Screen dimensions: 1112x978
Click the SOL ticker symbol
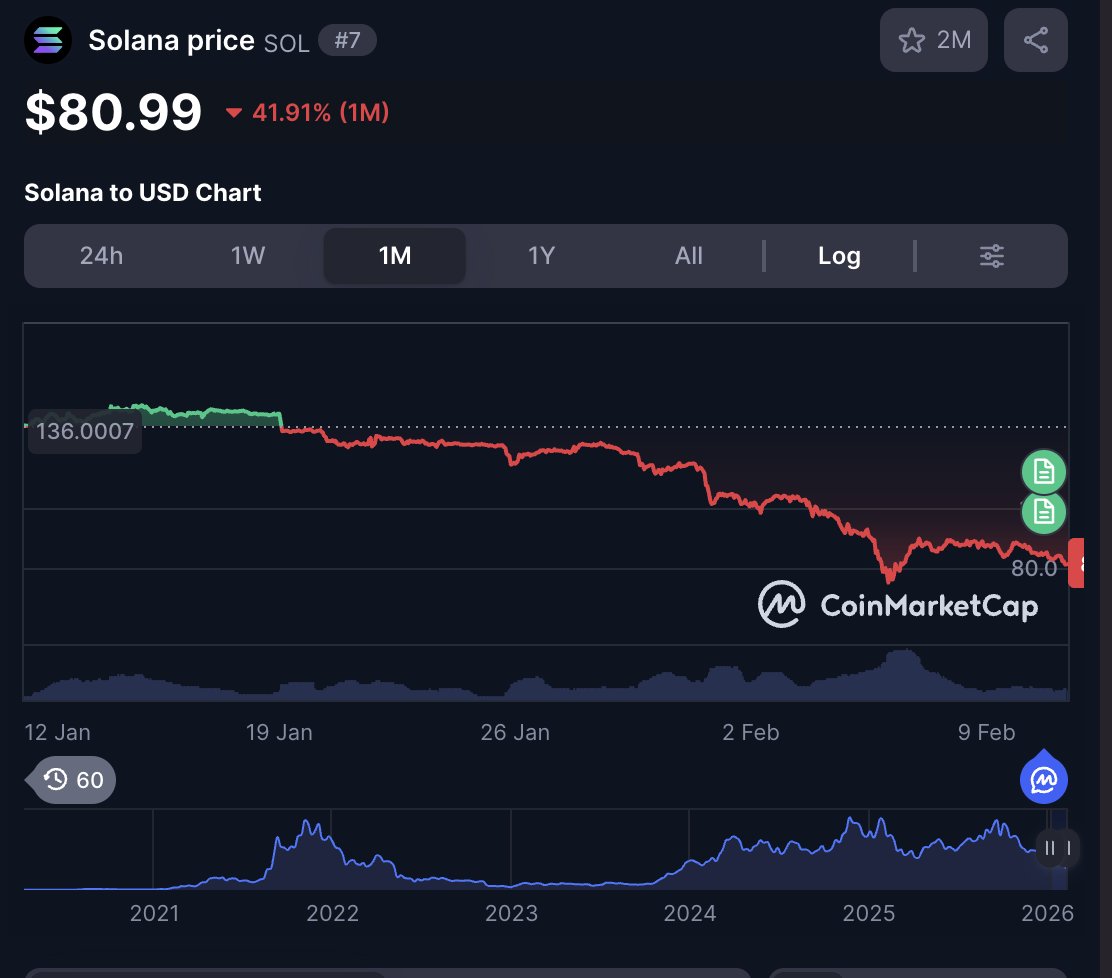tap(287, 43)
